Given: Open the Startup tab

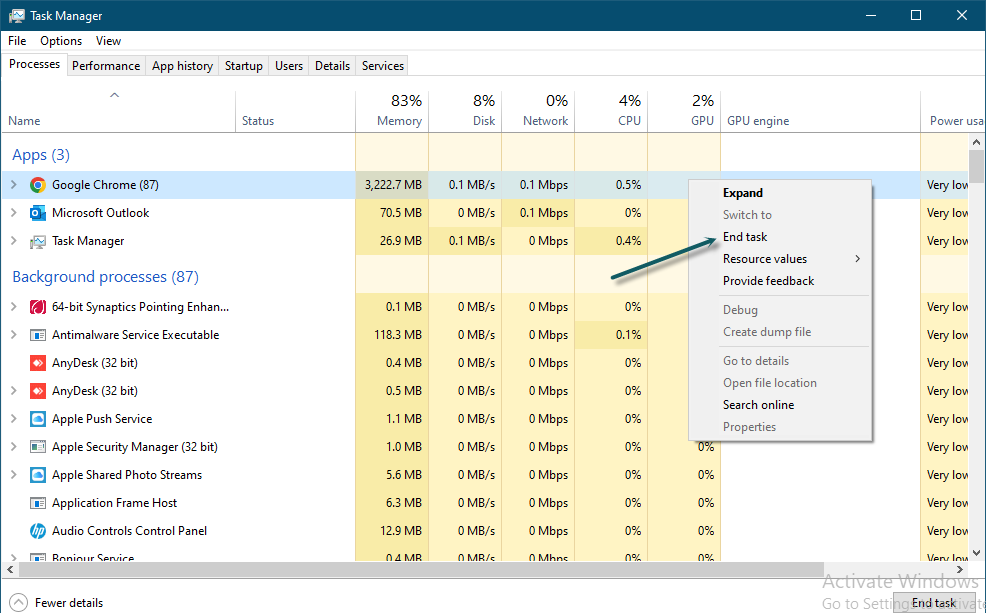Looking at the screenshot, I should click(x=244, y=66).
